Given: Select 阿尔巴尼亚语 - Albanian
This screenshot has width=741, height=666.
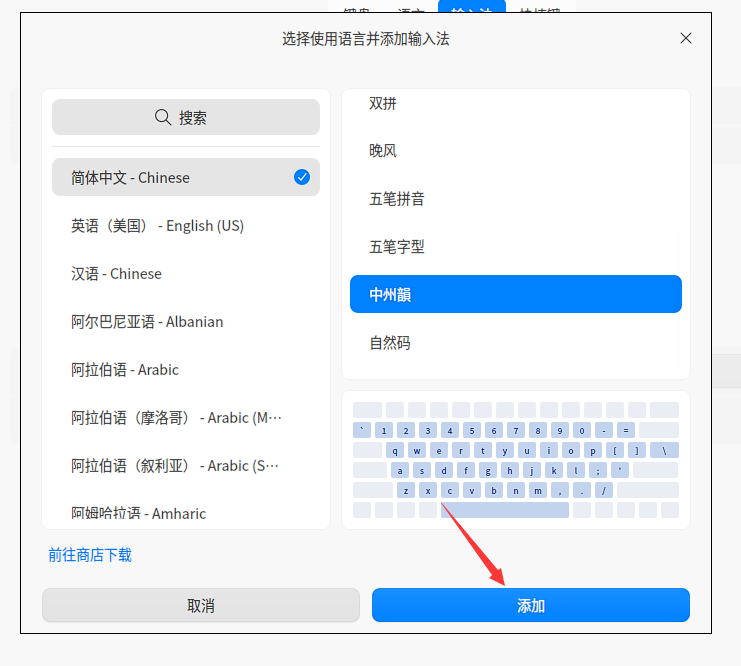Looking at the screenshot, I should pos(186,321).
